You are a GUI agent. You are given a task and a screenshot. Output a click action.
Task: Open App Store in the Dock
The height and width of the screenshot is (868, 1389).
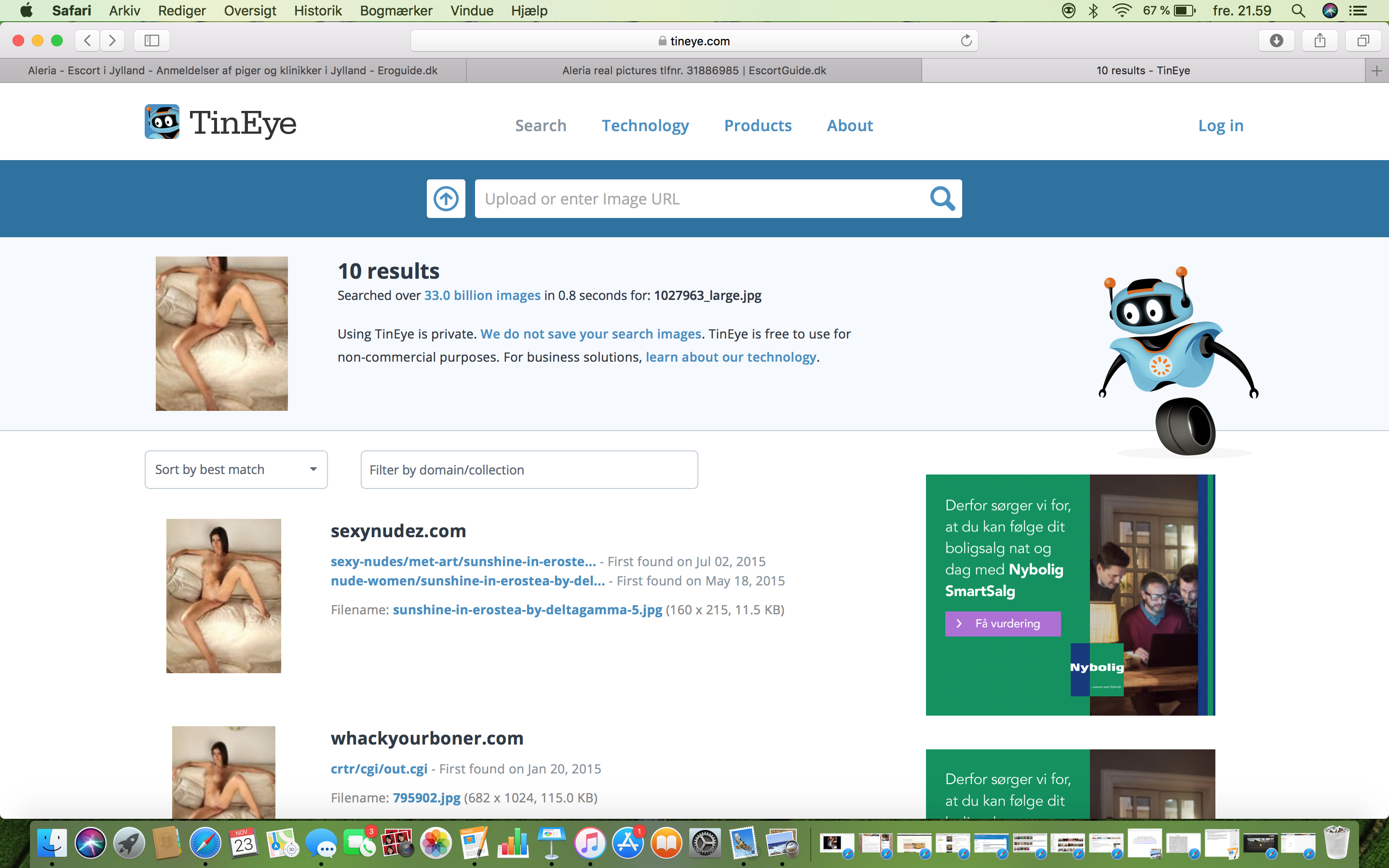628,843
